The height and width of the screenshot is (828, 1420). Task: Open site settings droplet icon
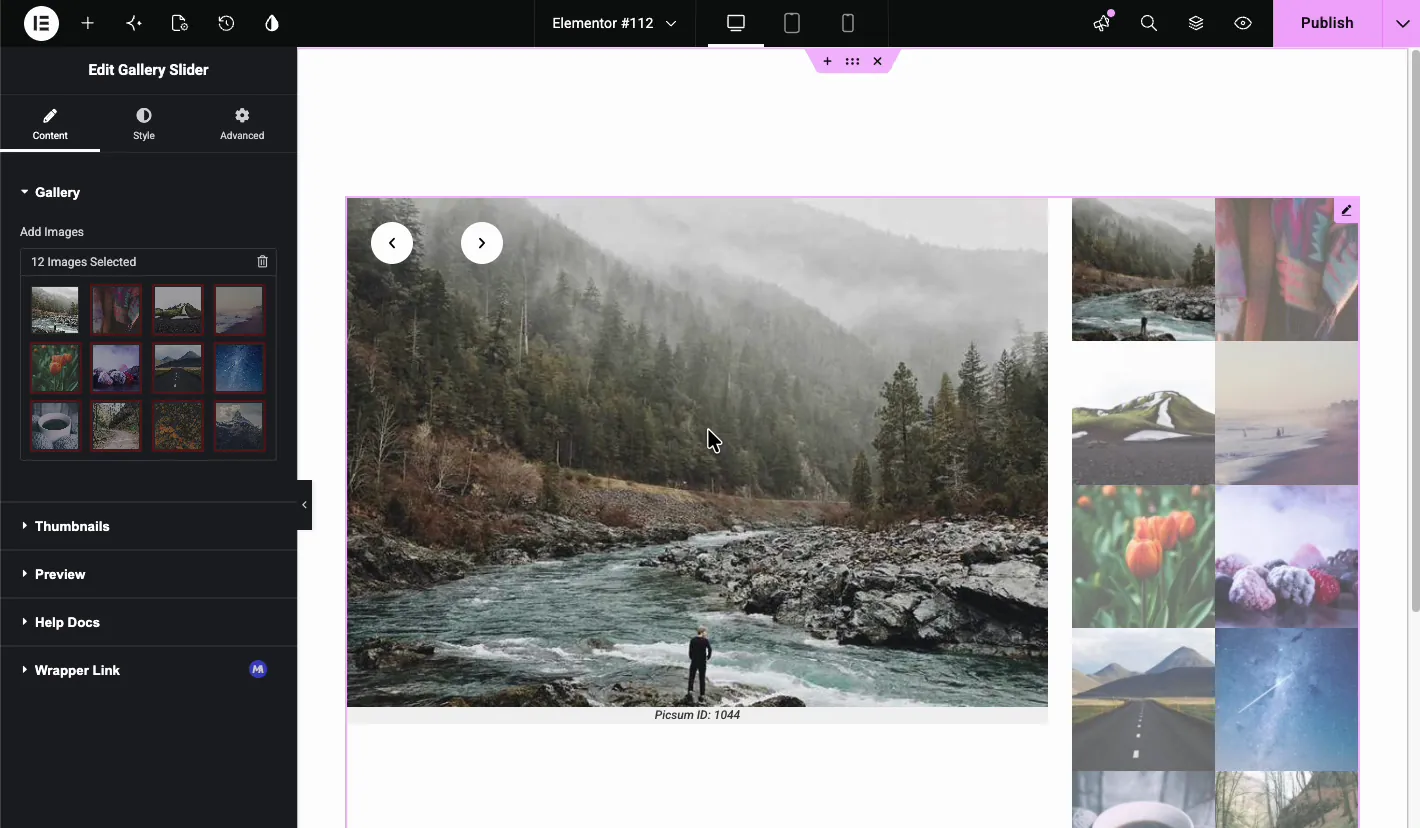click(272, 23)
